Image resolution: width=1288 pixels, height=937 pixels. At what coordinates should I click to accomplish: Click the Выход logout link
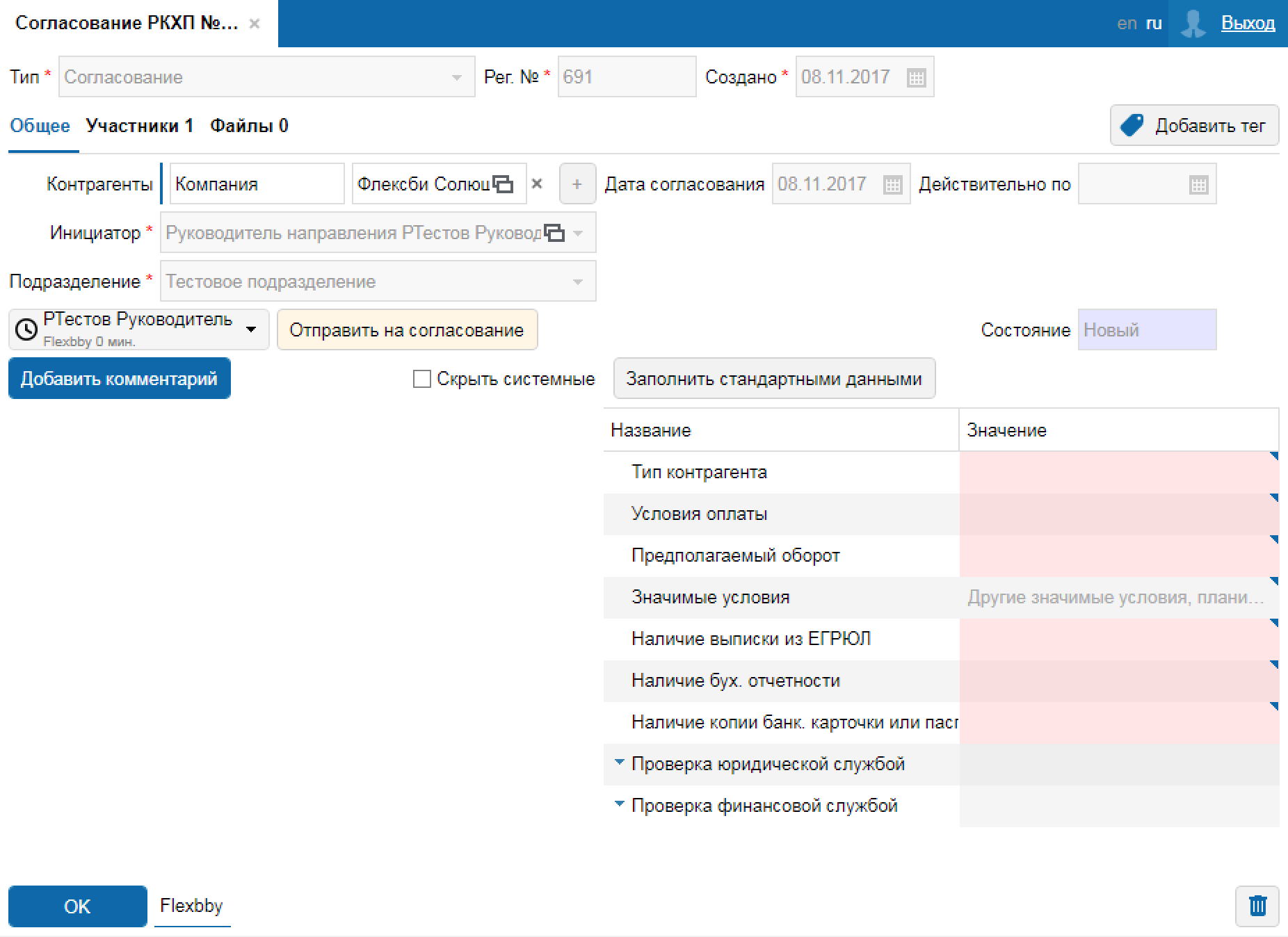(x=1248, y=24)
